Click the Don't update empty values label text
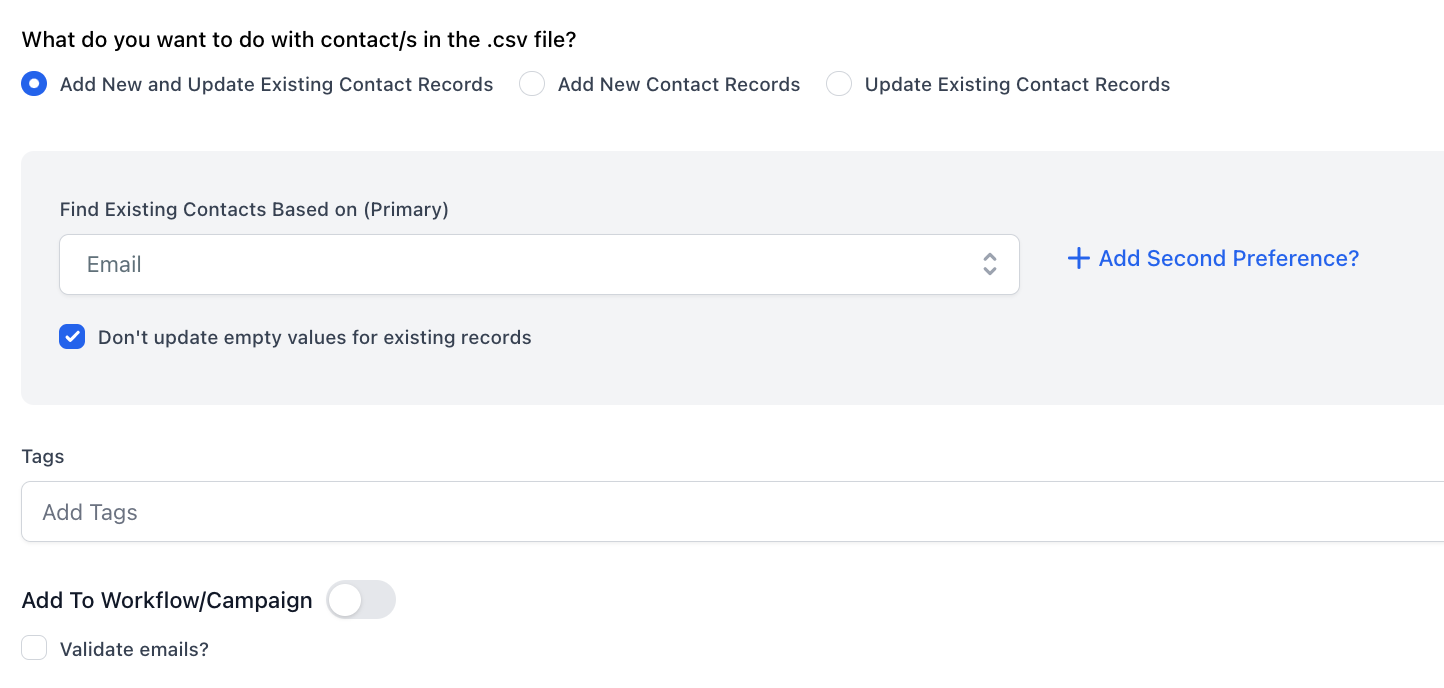This screenshot has height=688, width=1444. [x=314, y=337]
